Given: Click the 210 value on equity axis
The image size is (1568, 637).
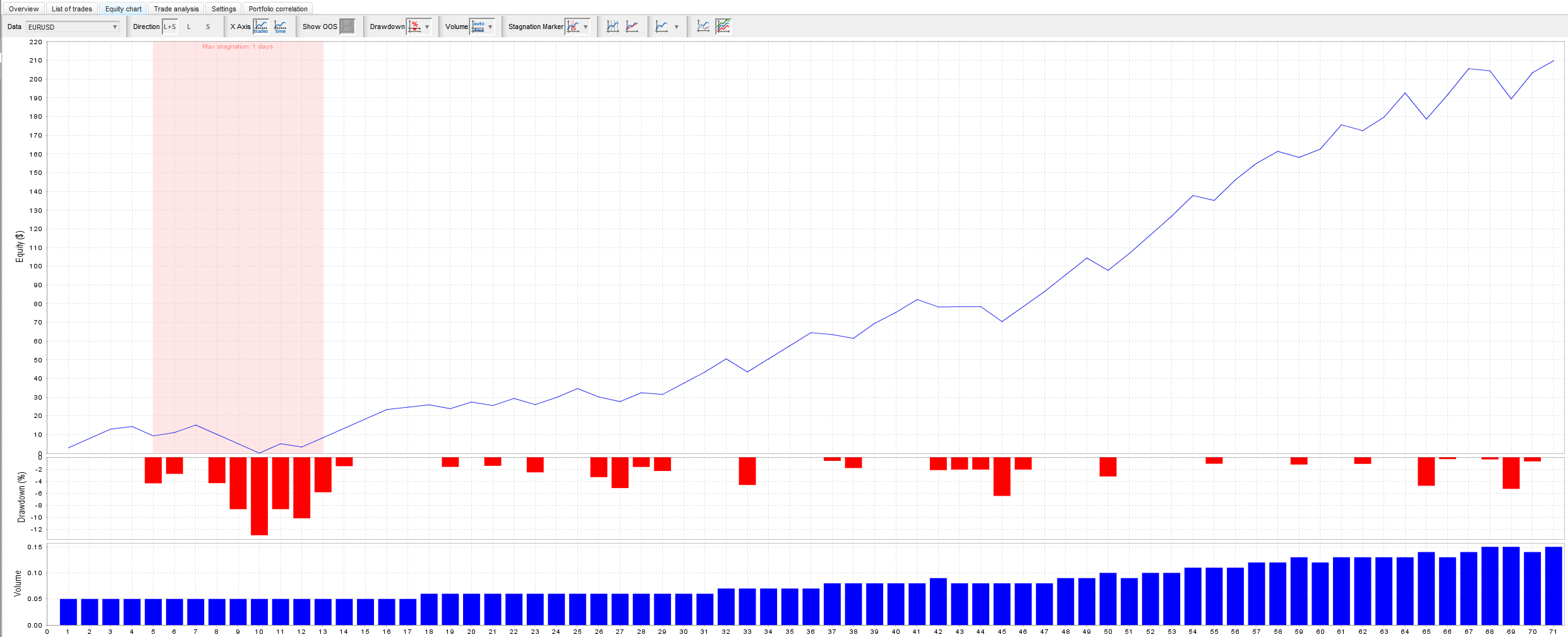Looking at the screenshot, I should pos(35,61).
